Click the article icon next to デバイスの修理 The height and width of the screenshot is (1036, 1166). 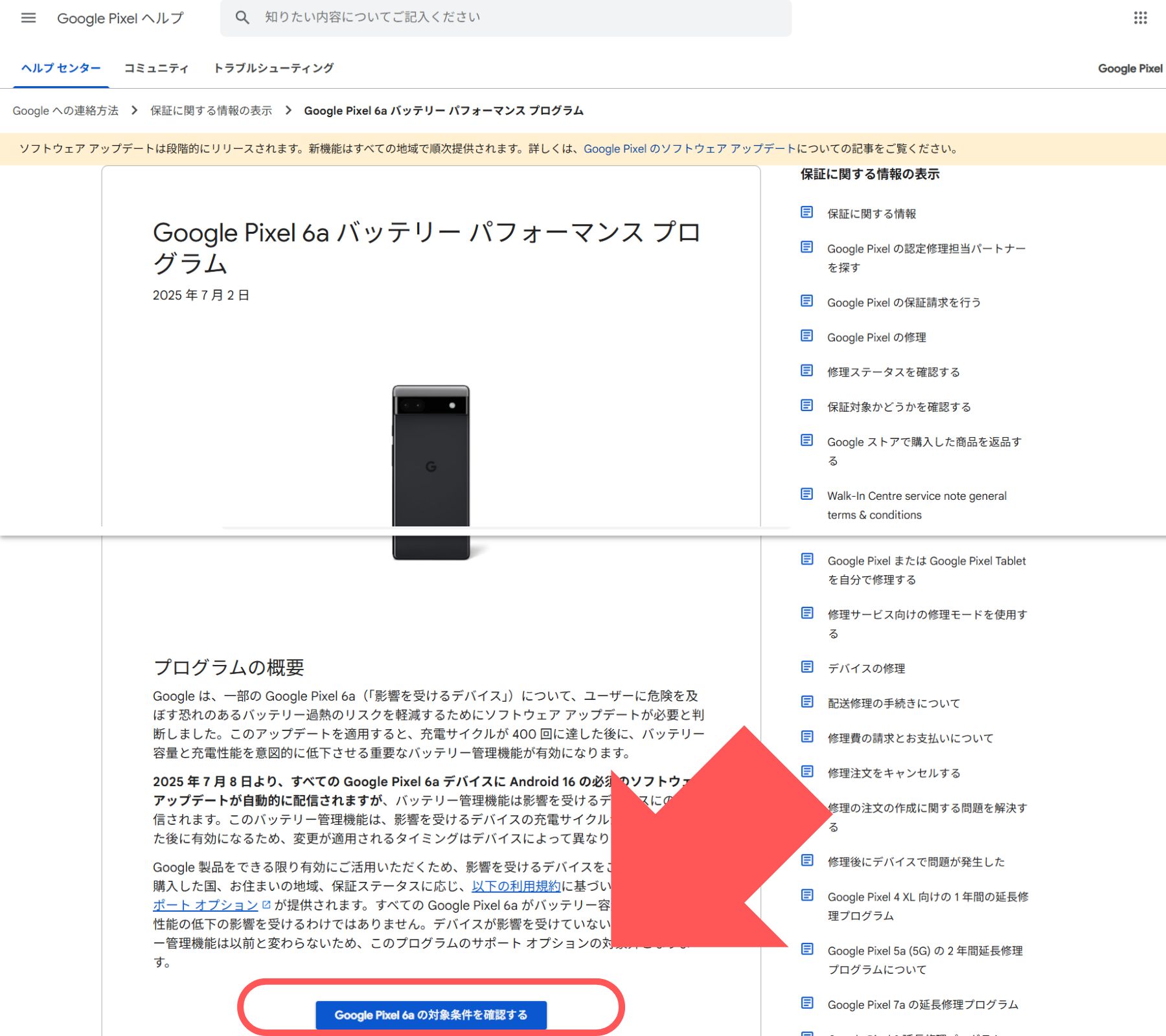(806, 666)
